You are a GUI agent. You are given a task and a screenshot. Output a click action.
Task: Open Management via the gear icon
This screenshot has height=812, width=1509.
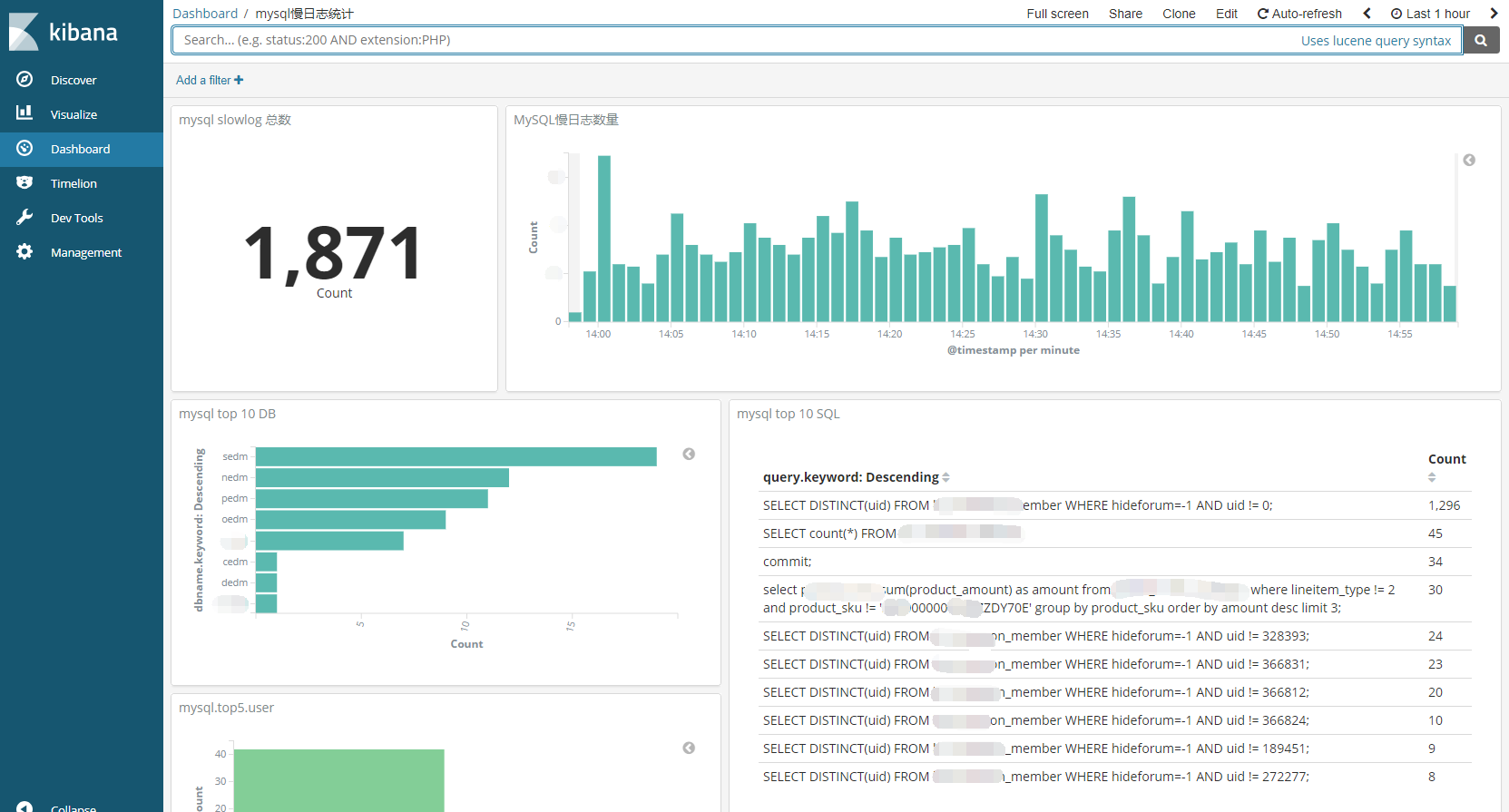pyautogui.click(x=24, y=252)
